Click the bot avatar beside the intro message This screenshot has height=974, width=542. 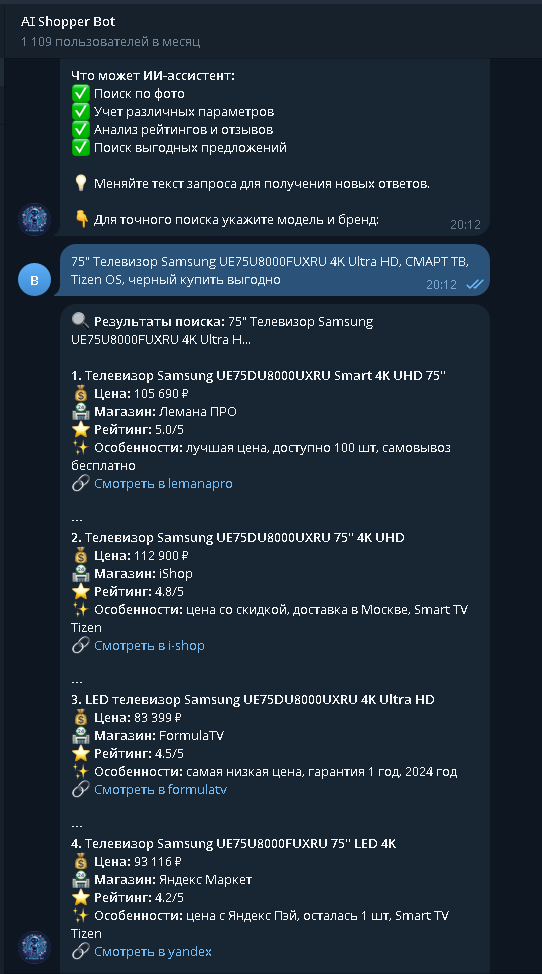[x=34, y=219]
